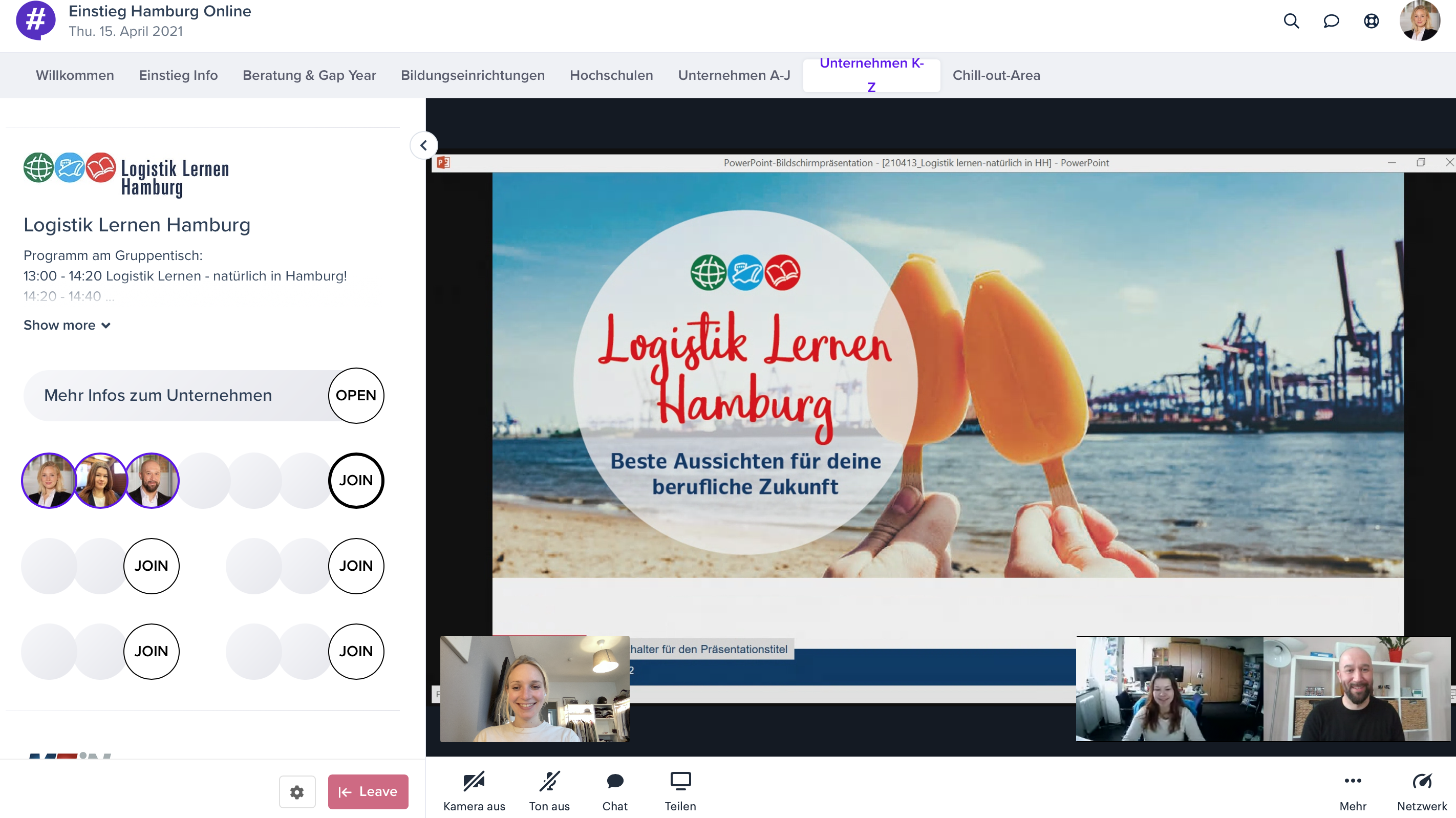Viewport: 1456px width, 818px height.
Task: Join the left two-seat table in the second row
Action: 152,566
